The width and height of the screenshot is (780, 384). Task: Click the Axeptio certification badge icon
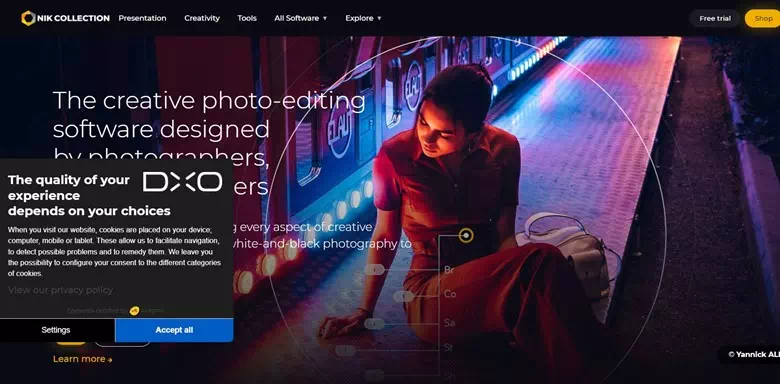pos(134,311)
